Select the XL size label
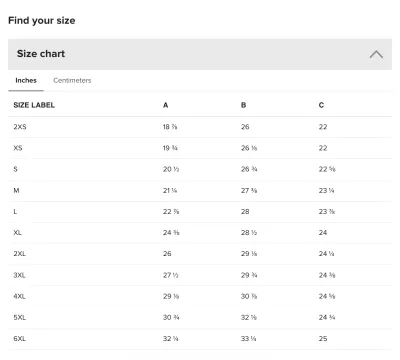Image resolution: width=400 pixels, height=360 pixels. click(x=17, y=233)
